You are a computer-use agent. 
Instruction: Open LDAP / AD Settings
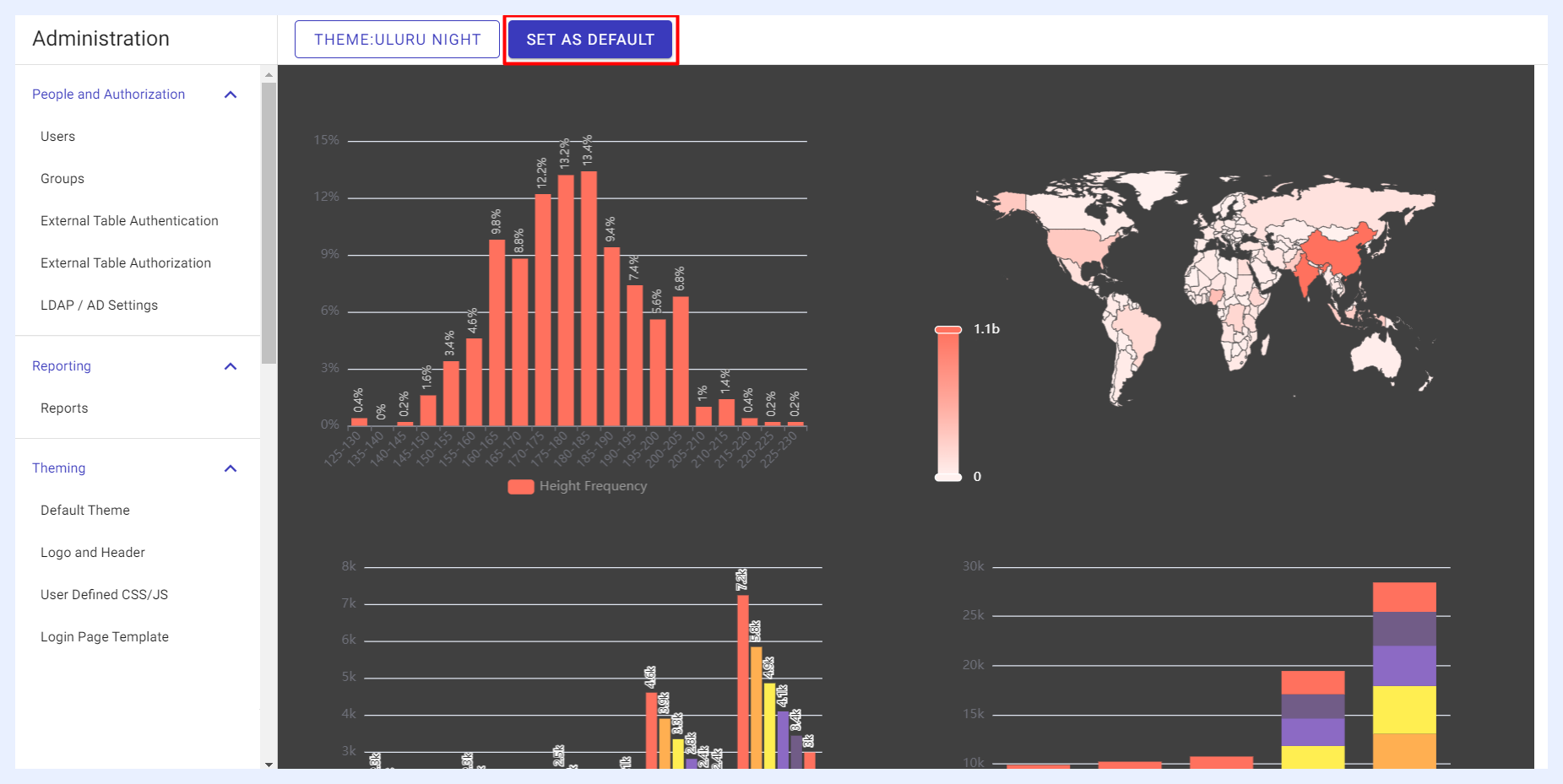(99, 305)
